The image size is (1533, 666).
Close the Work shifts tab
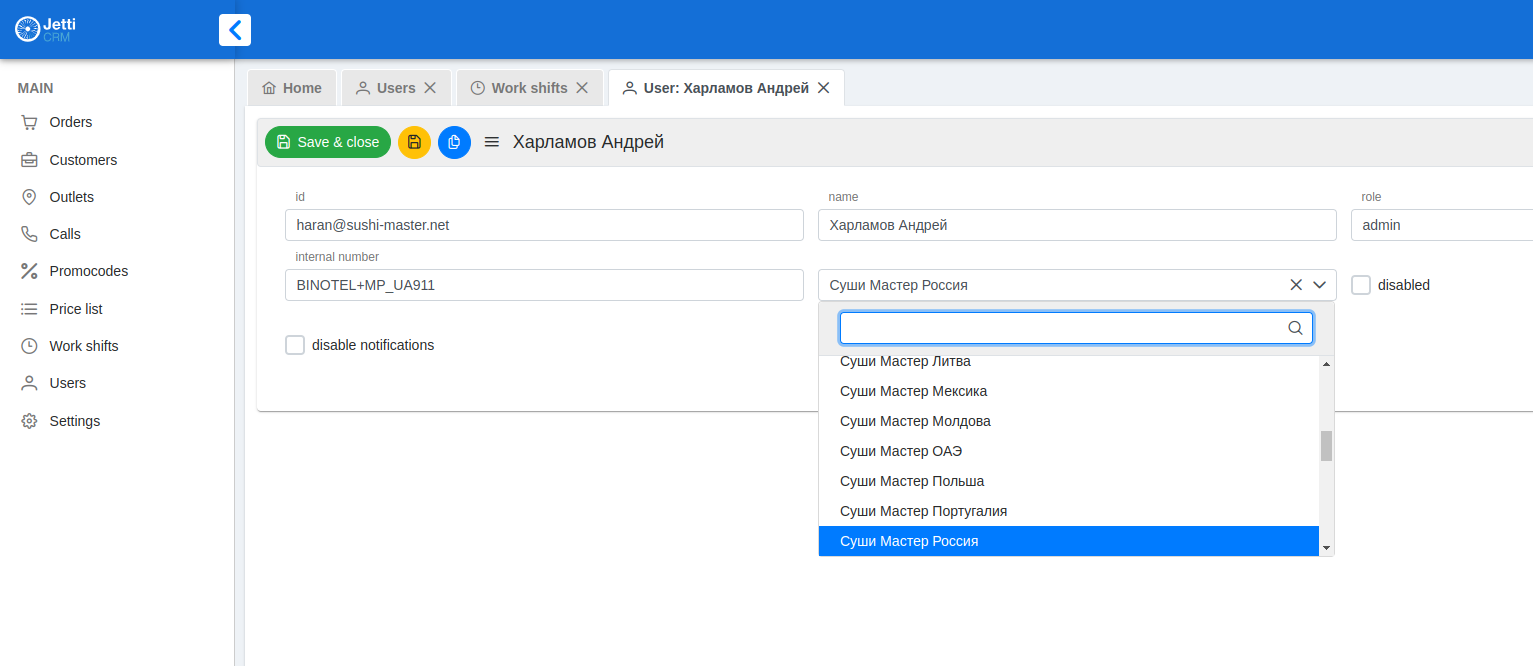(582, 88)
